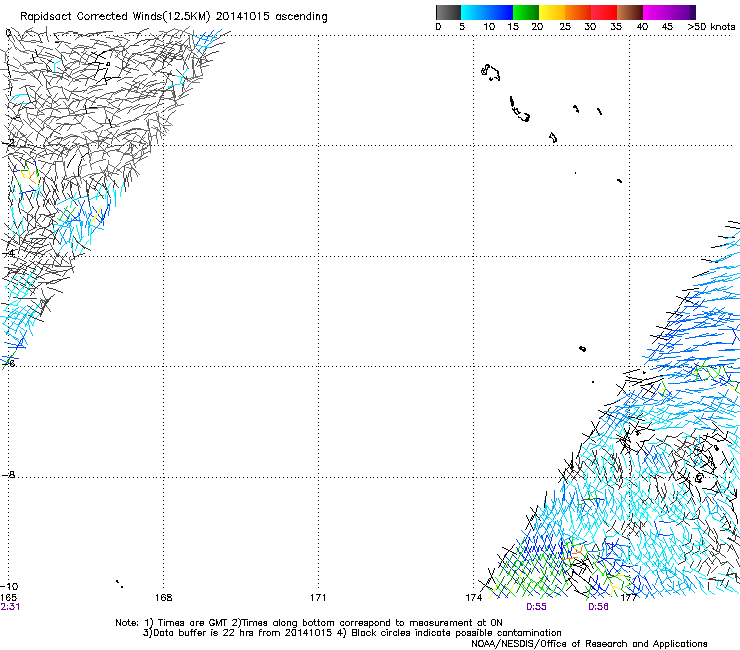740x650 pixels.
Task: Click the yellow 20-25 knots legend swatch
Action: click(552, 12)
